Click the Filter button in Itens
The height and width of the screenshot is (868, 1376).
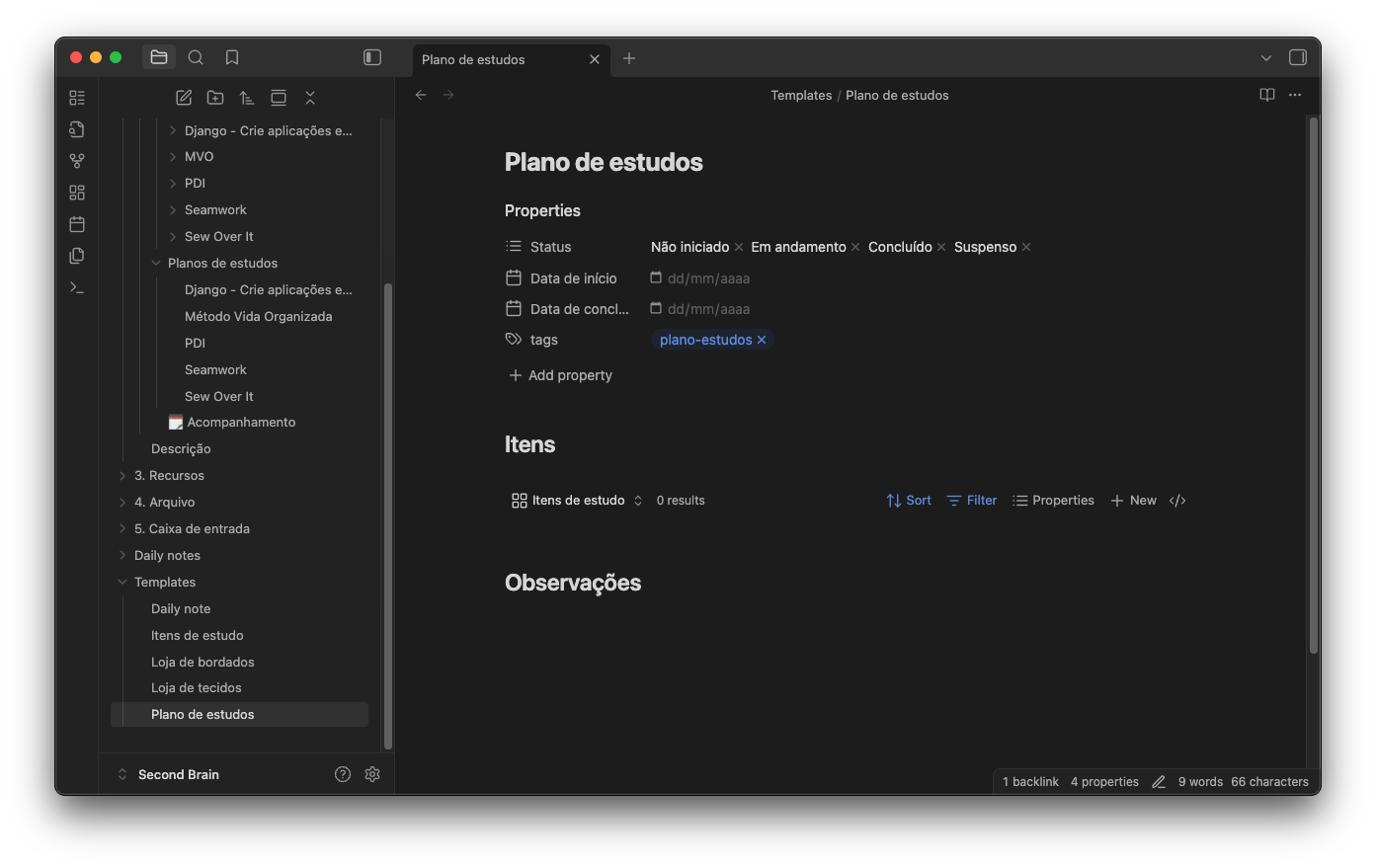972,501
